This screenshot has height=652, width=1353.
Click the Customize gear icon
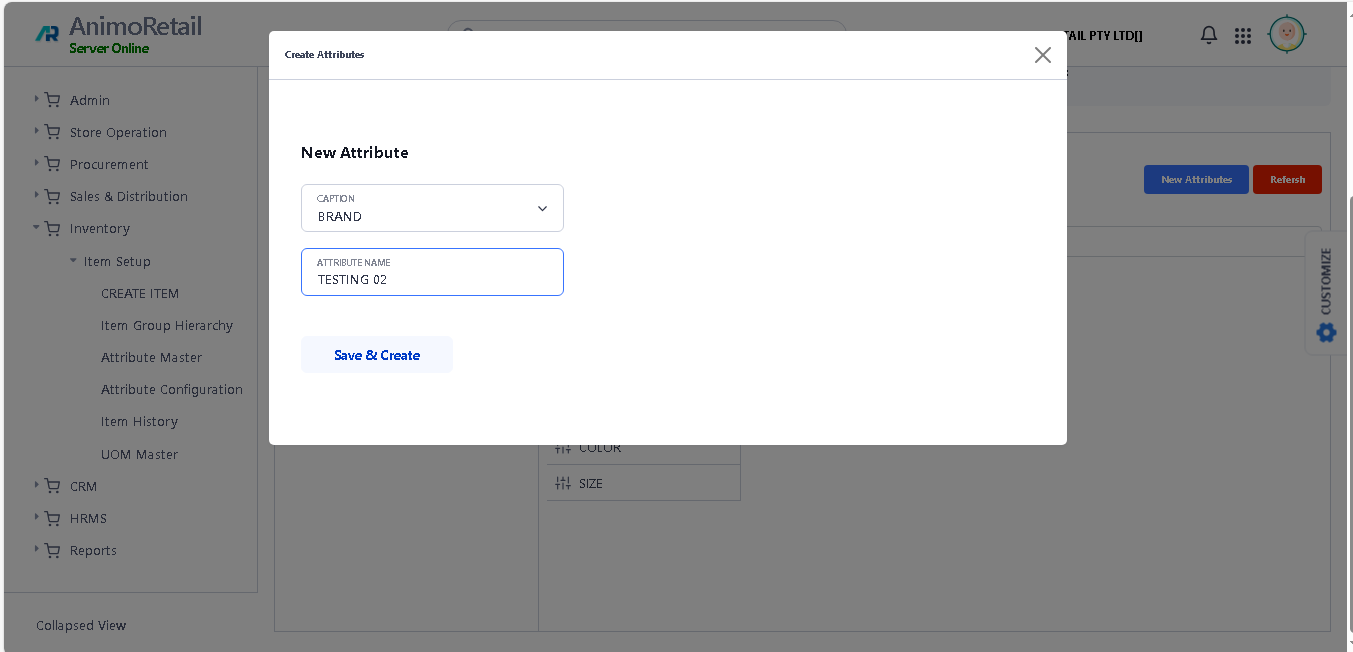[1326, 332]
